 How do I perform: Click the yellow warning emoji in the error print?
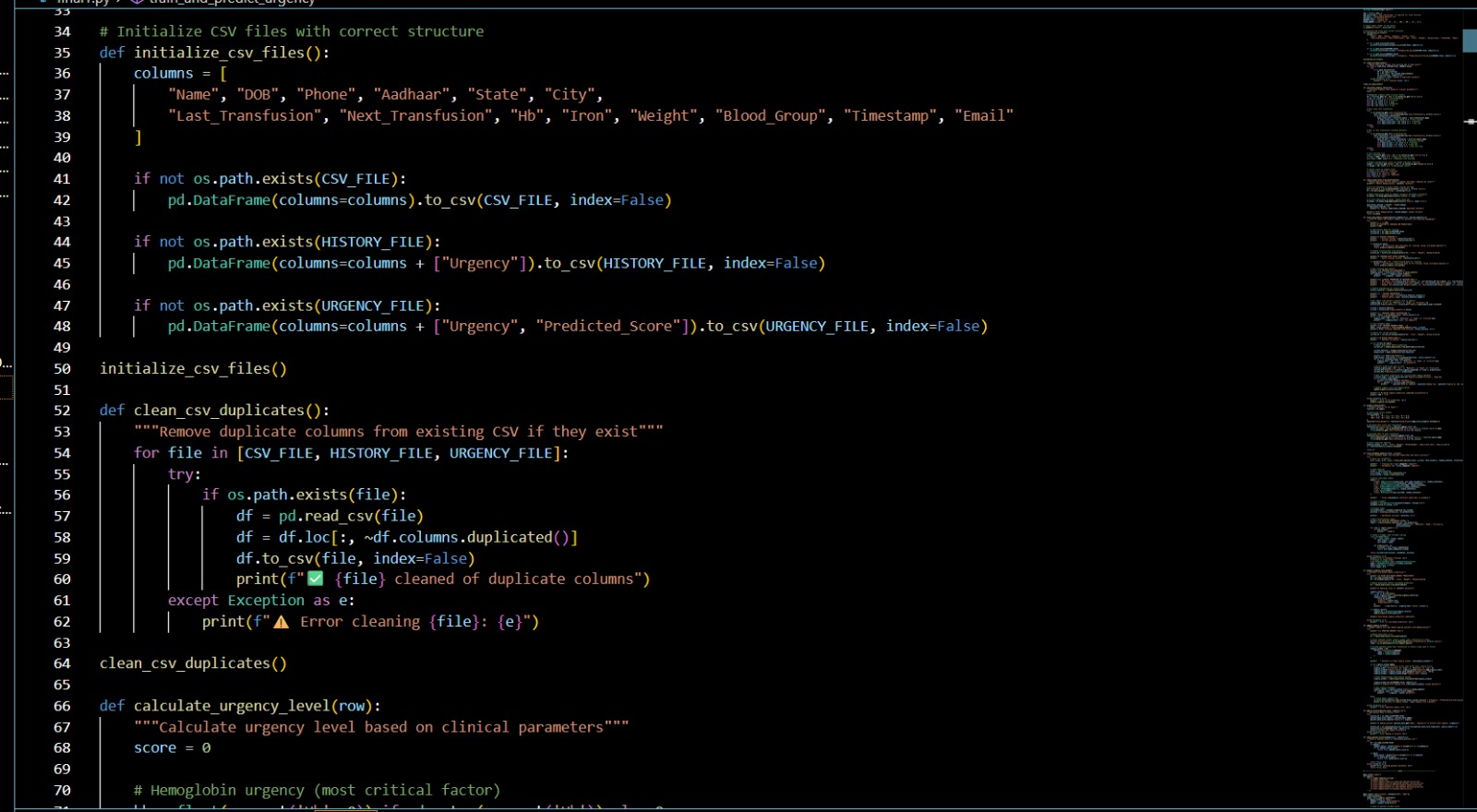point(281,622)
